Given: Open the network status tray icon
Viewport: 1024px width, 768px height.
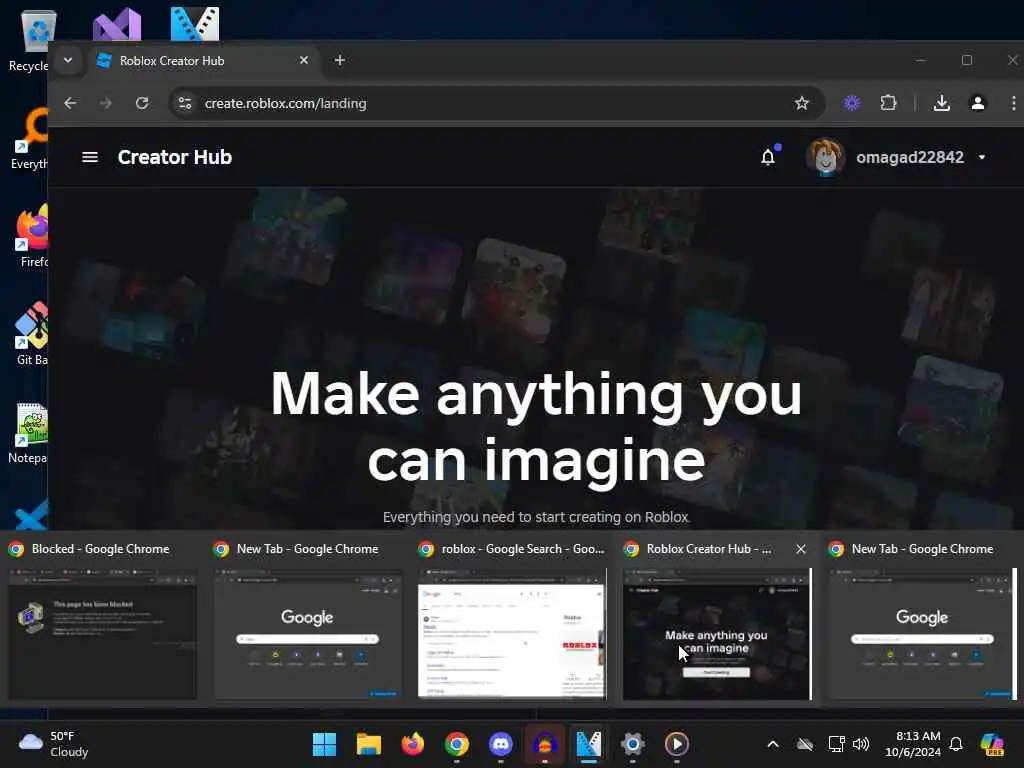Looking at the screenshot, I should click(x=837, y=744).
